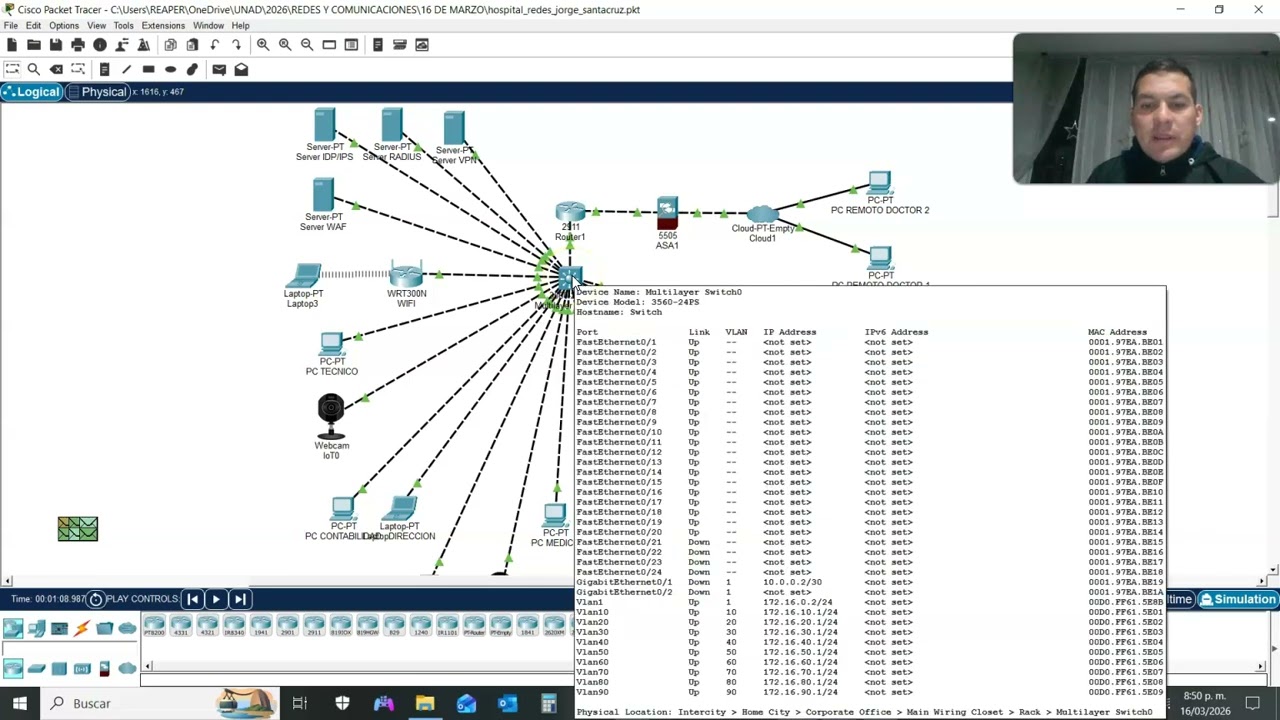The height and width of the screenshot is (720, 1280).
Task: Click the device list left scroll arrow
Action: (x=147, y=666)
